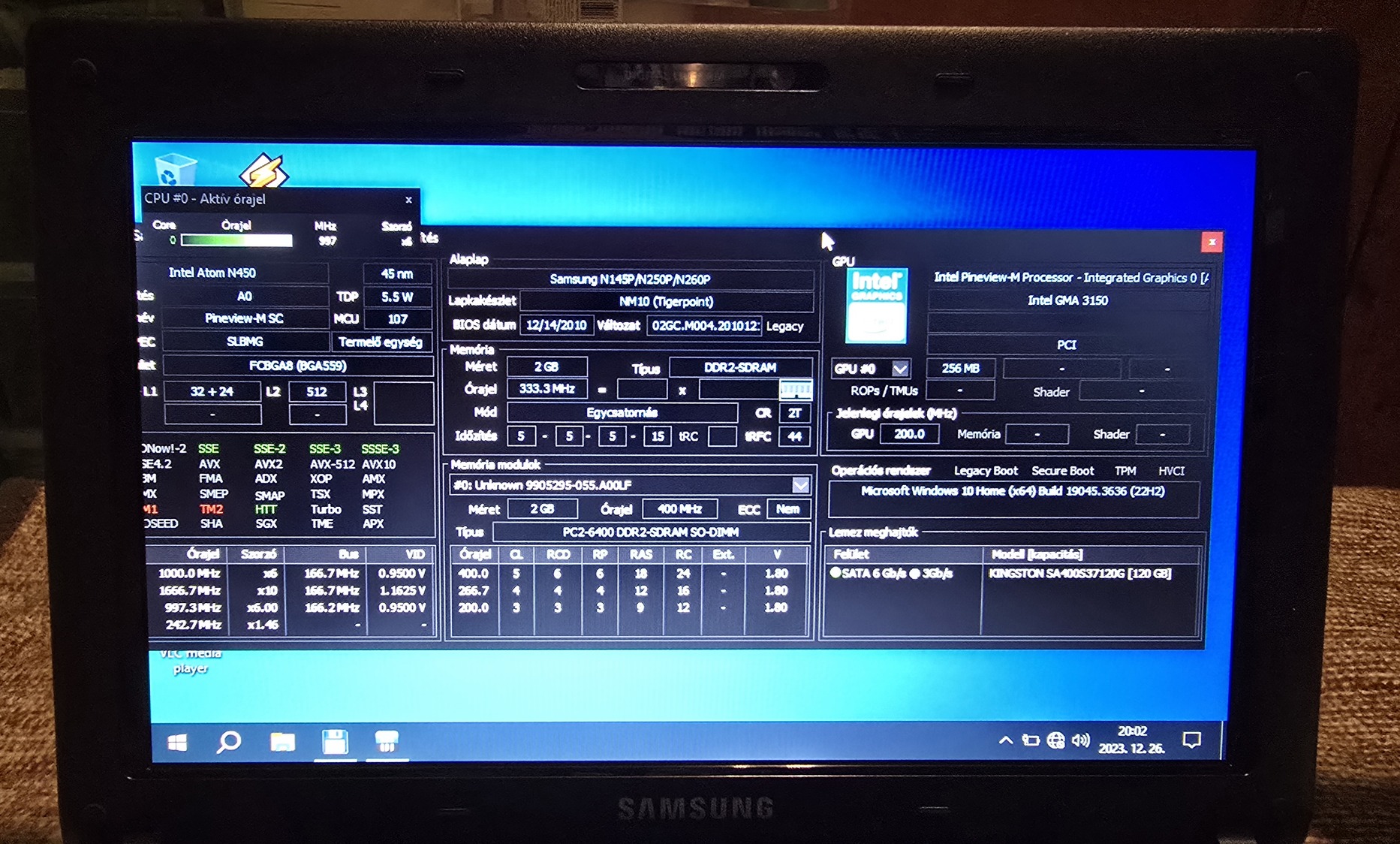Click the TPM label

(x=1125, y=471)
